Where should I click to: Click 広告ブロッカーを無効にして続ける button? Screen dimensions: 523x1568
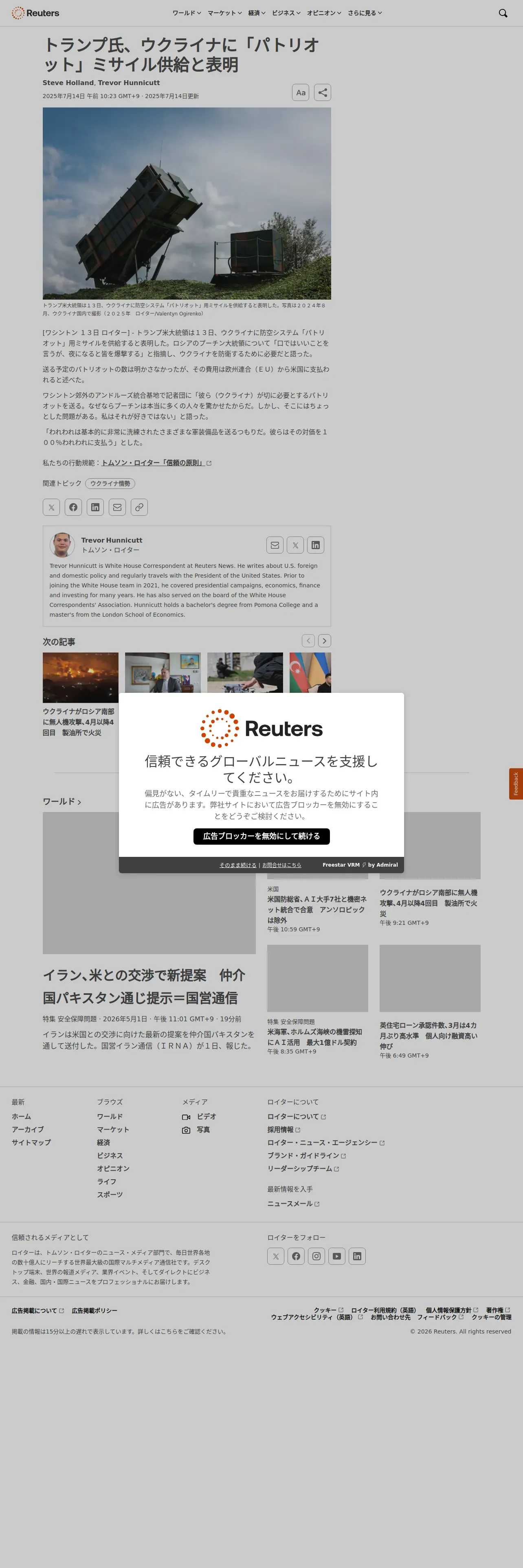[x=262, y=837]
